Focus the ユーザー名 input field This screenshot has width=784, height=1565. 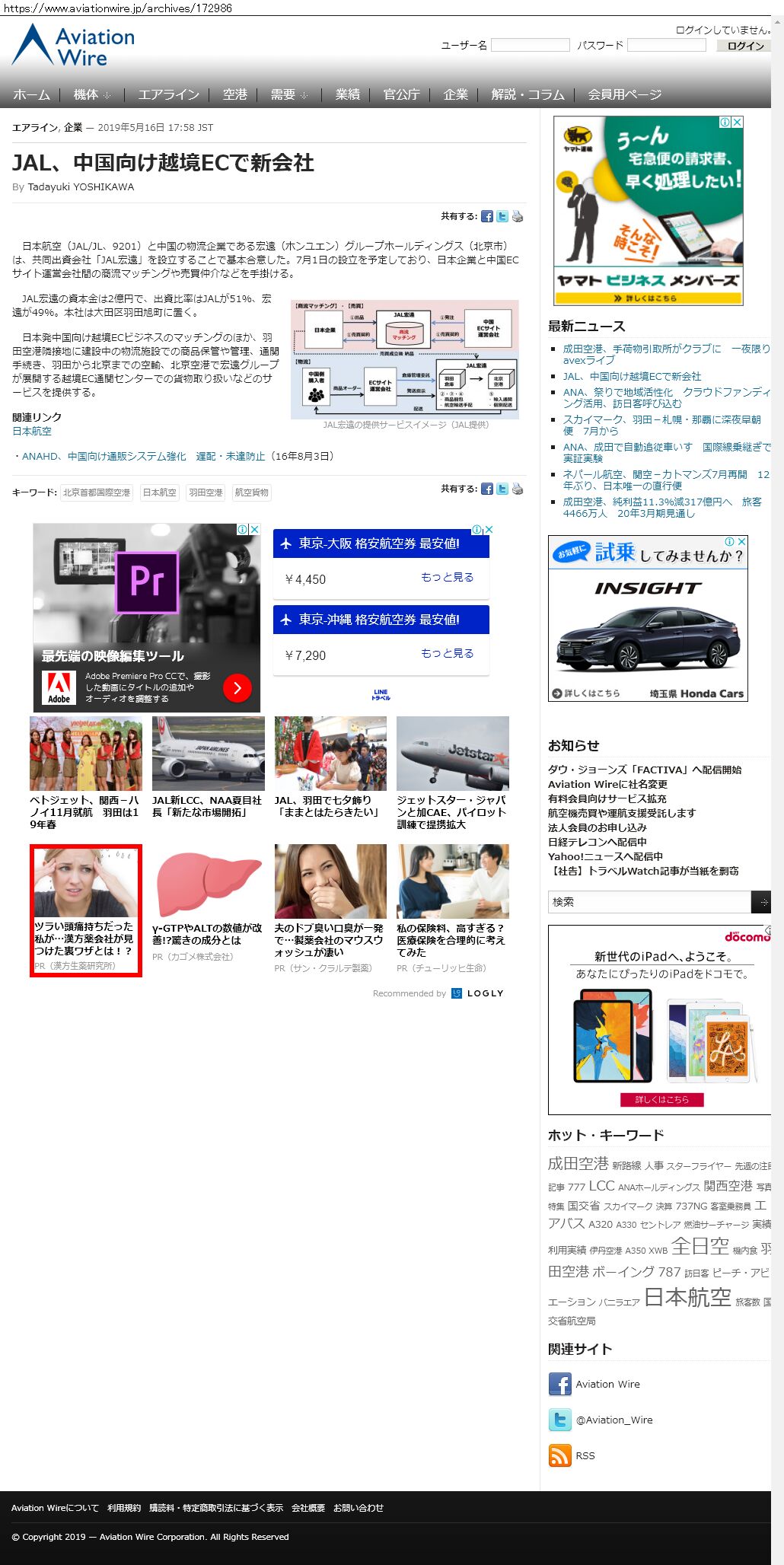[x=530, y=45]
